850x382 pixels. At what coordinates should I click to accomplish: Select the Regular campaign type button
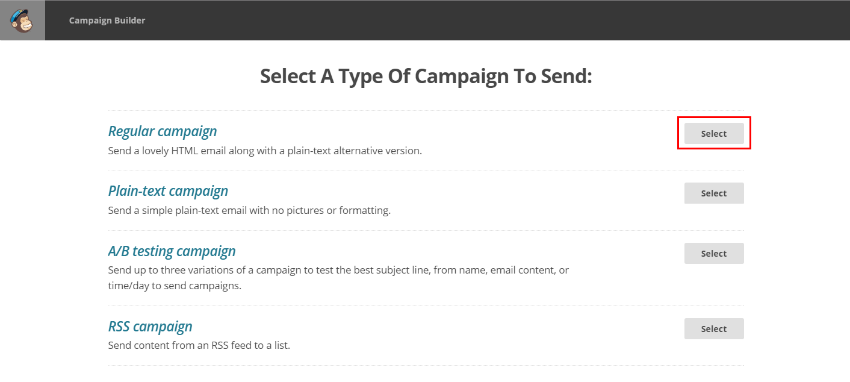pyautogui.click(x=713, y=133)
